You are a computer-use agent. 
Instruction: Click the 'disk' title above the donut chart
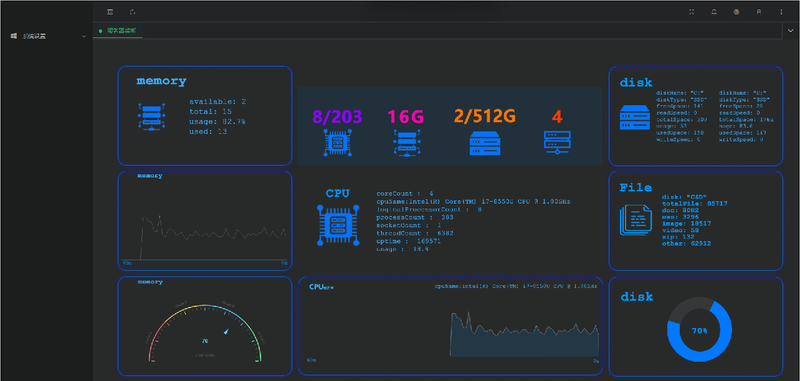click(637, 297)
